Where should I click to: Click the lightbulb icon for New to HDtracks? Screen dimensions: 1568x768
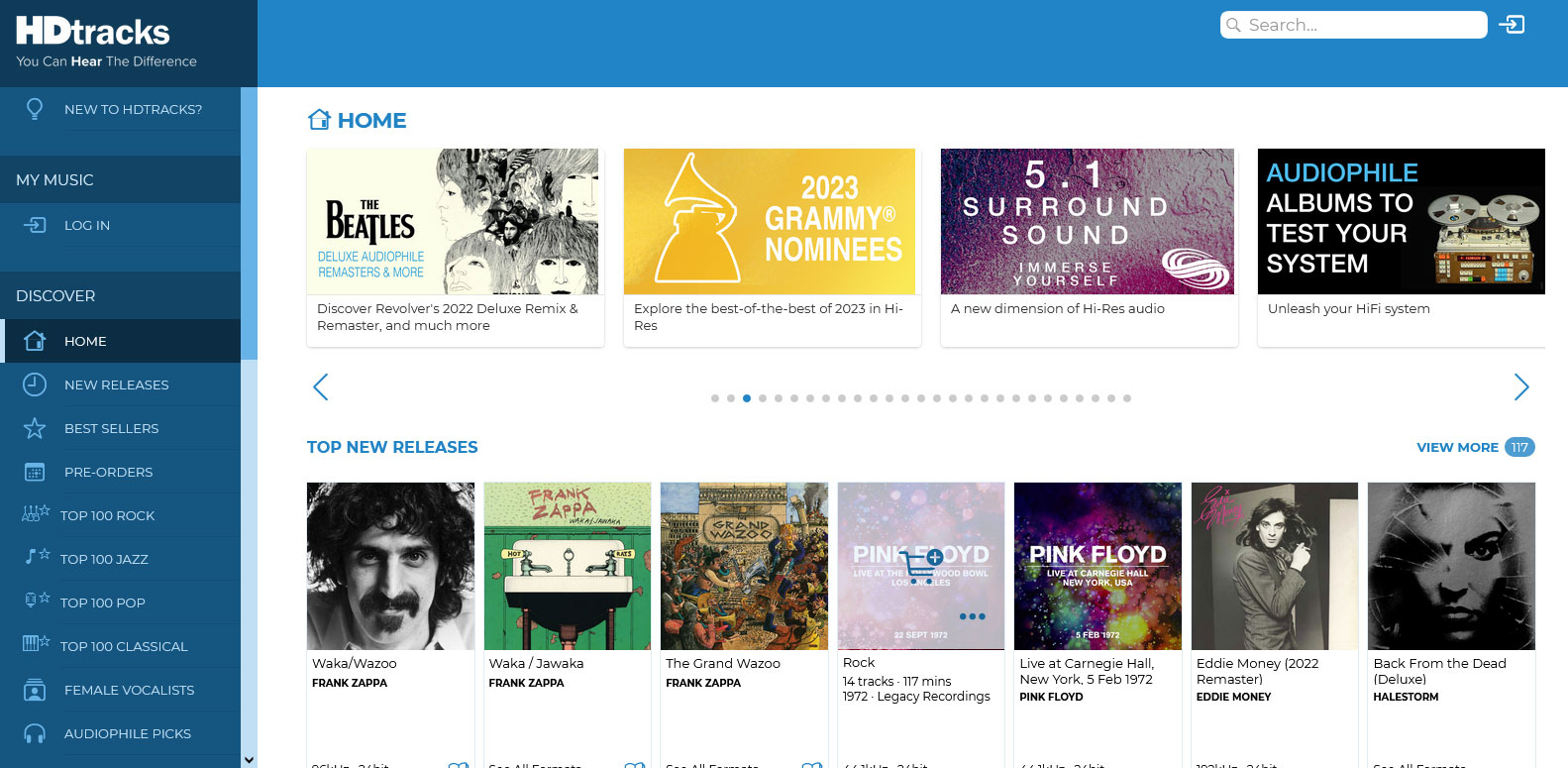[35, 109]
